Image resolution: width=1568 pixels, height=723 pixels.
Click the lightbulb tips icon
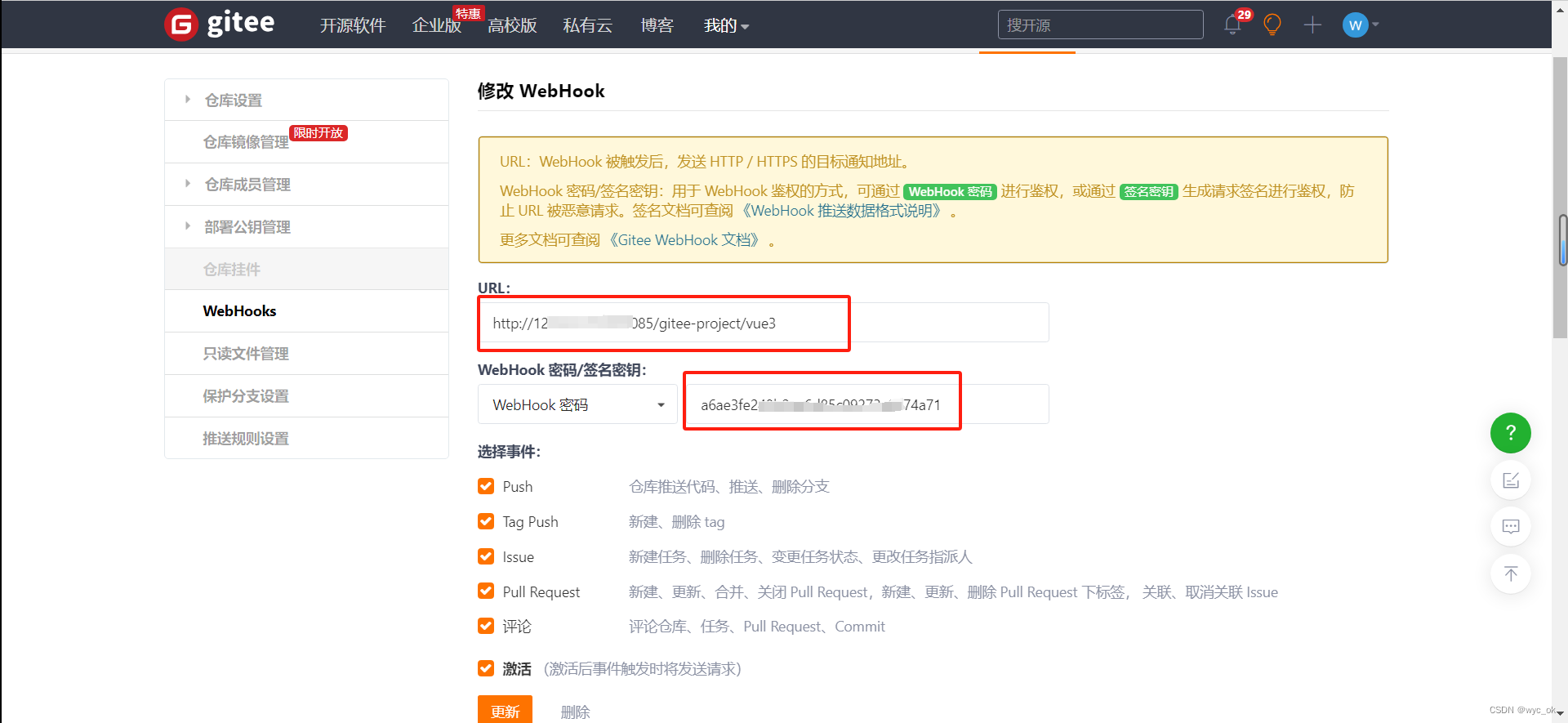pos(1272,25)
